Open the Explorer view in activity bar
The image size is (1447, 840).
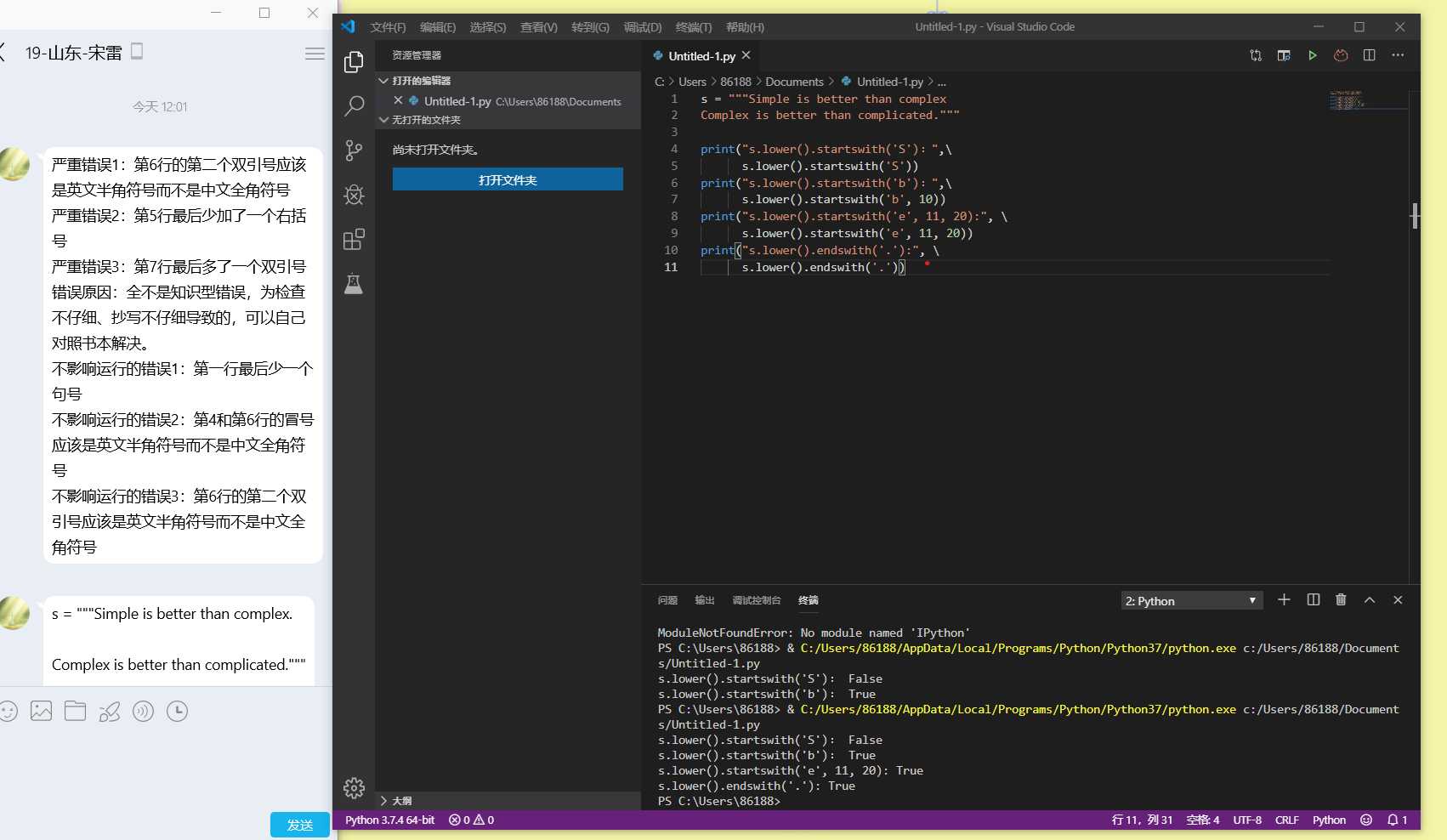[x=354, y=62]
